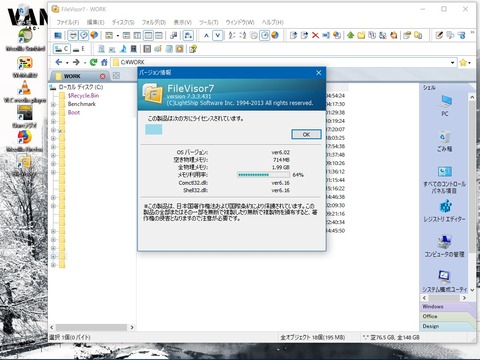
Task: Open コンピュータの管理 in shell panel
Action: [x=445, y=246]
